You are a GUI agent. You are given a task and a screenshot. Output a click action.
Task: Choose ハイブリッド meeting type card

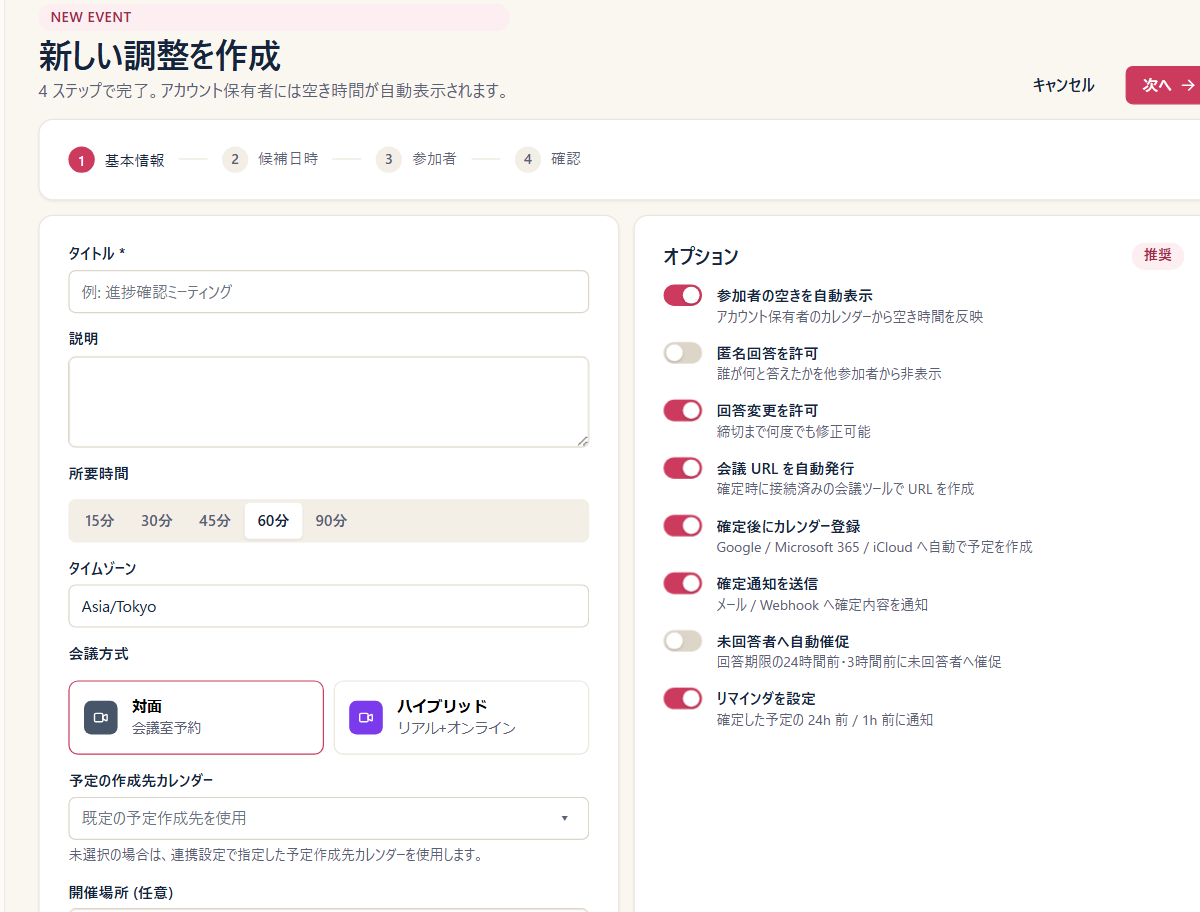pyautogui.click(x=461, y=717)
